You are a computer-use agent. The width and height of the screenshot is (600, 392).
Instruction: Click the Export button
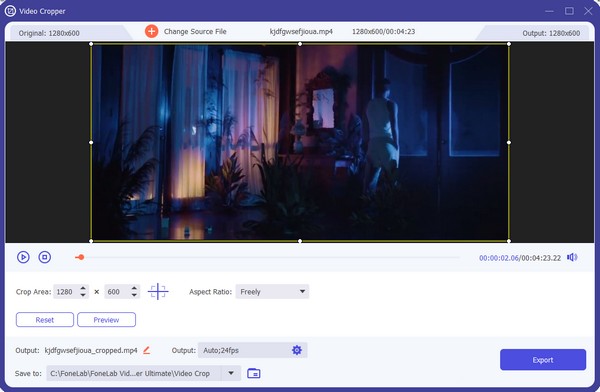543,360
